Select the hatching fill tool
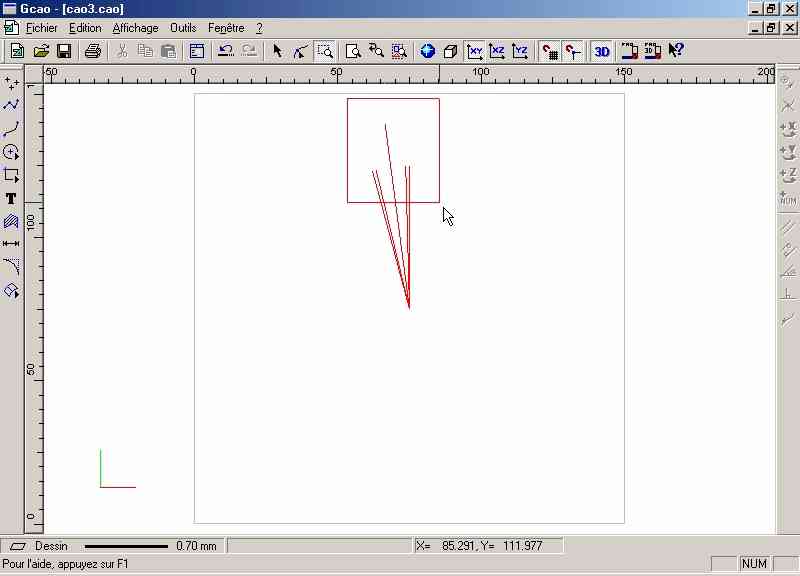 point(11,221)
